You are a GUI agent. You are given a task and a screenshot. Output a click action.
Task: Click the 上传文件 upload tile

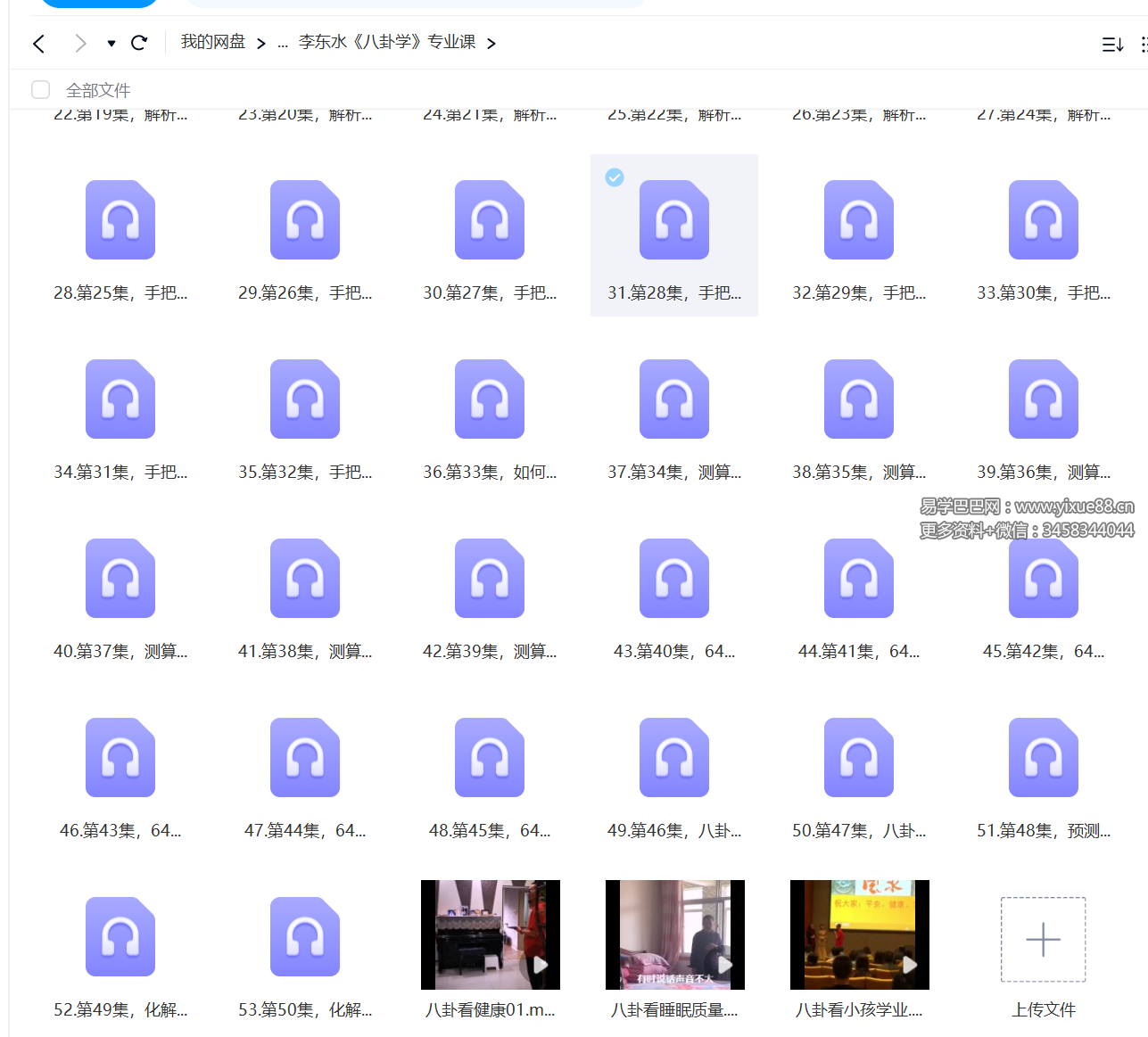[1044, 940]
